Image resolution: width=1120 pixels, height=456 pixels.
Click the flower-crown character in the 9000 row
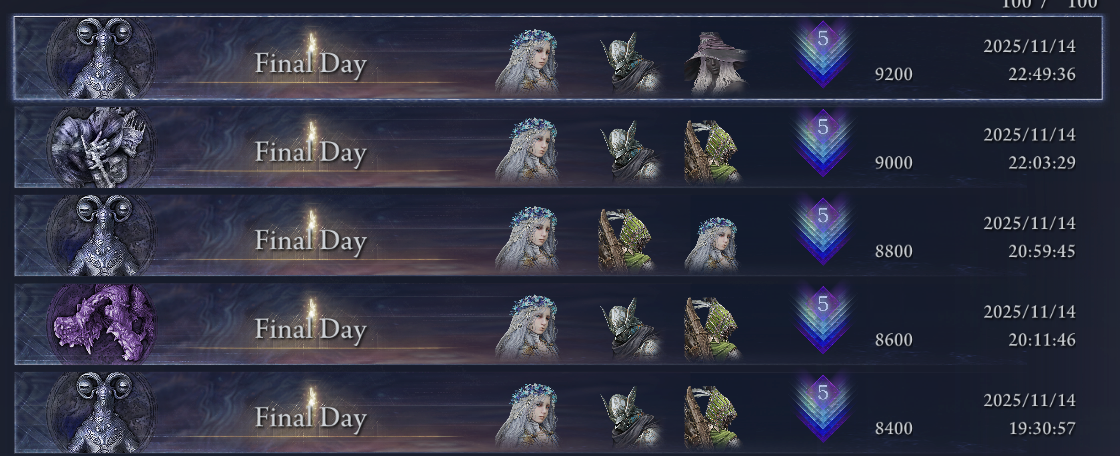click(x=527, y=151)
